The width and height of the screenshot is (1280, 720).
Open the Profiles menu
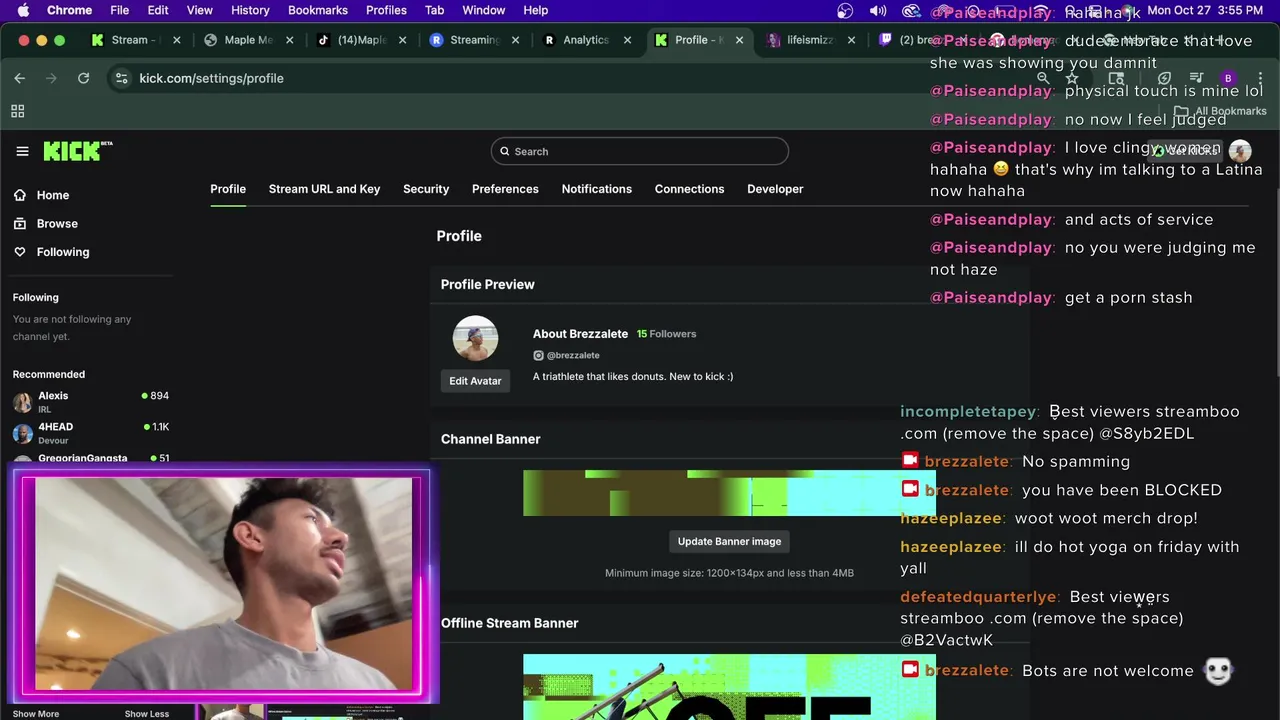click(386, 10)
